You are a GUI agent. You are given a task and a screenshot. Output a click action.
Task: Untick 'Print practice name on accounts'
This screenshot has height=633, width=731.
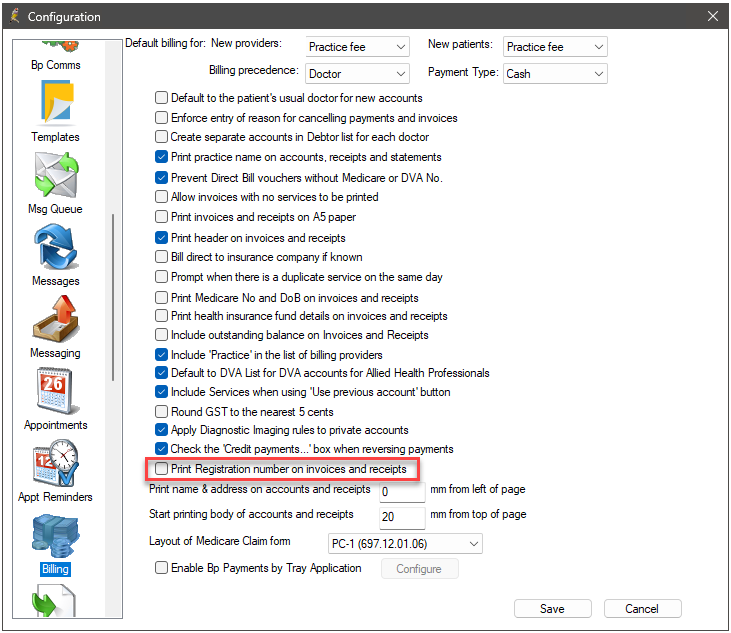tap(161, 157)
